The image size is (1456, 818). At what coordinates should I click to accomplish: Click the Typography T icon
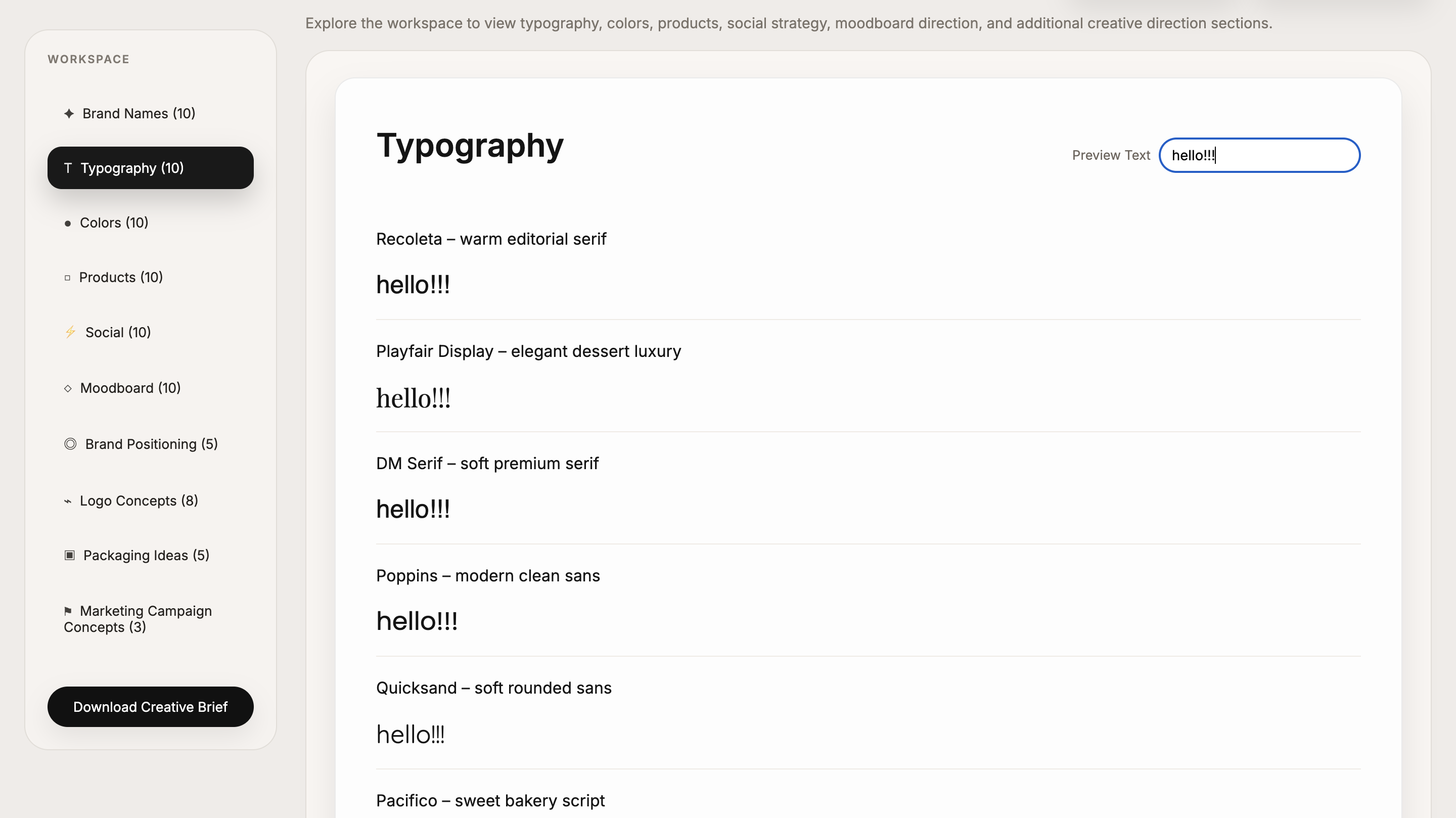[x=68, y=167]
